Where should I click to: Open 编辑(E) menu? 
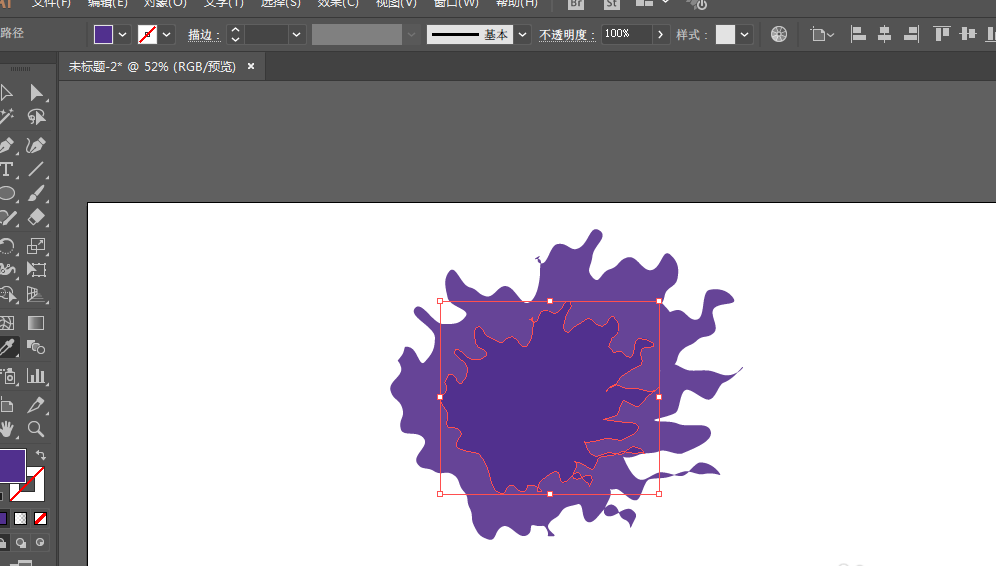(107, 4)
